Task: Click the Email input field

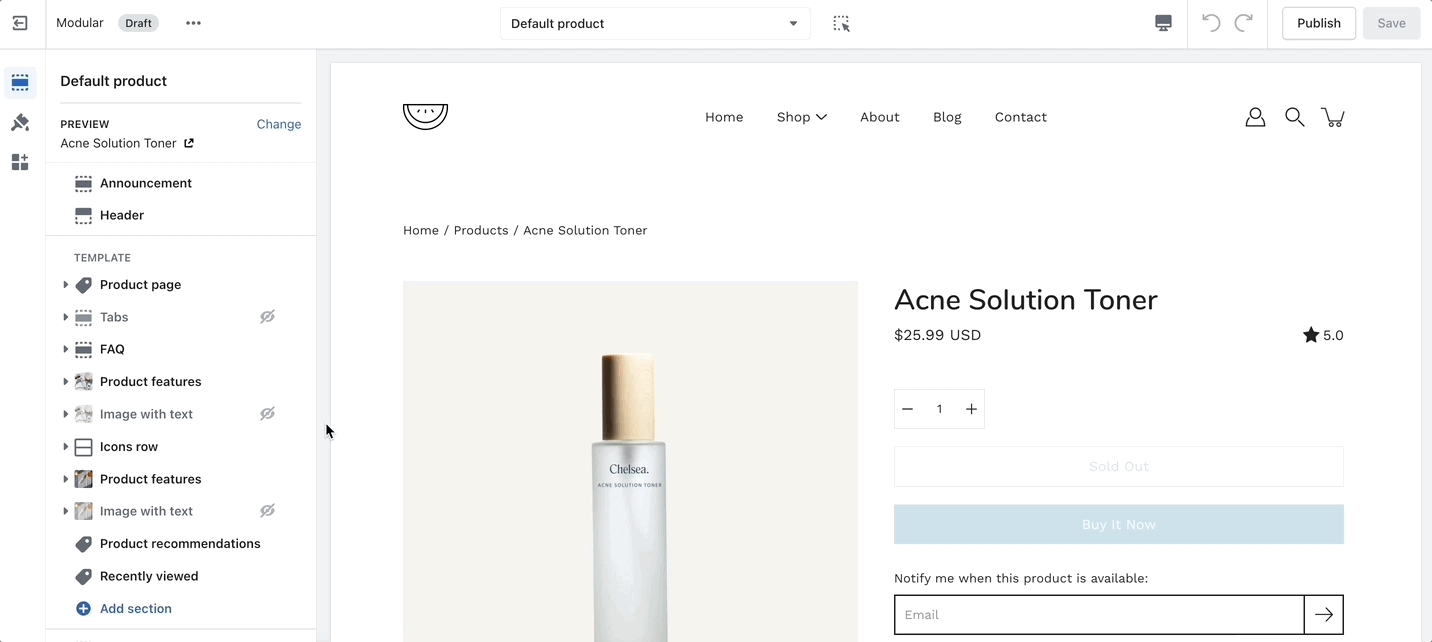Action: [1098, 615]
